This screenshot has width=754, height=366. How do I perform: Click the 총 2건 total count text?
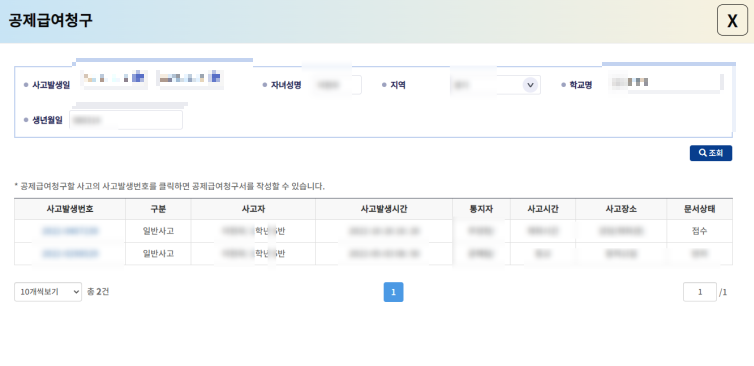pos(98,291)
